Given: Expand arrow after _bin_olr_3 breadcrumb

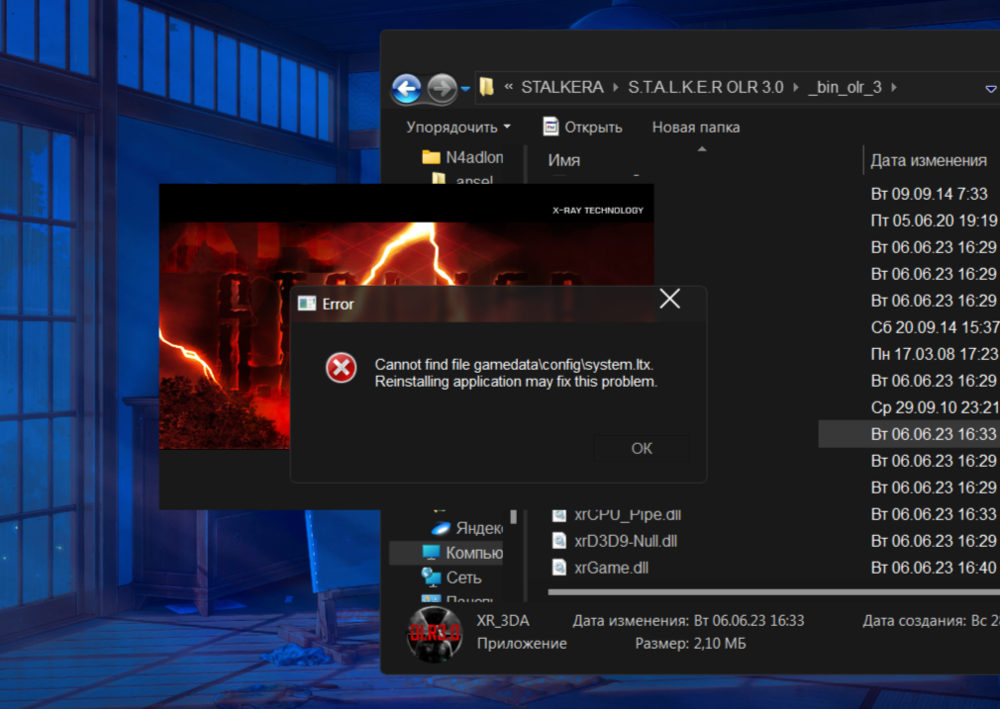Looking at the screenshot, I should (x=893, y=87).
